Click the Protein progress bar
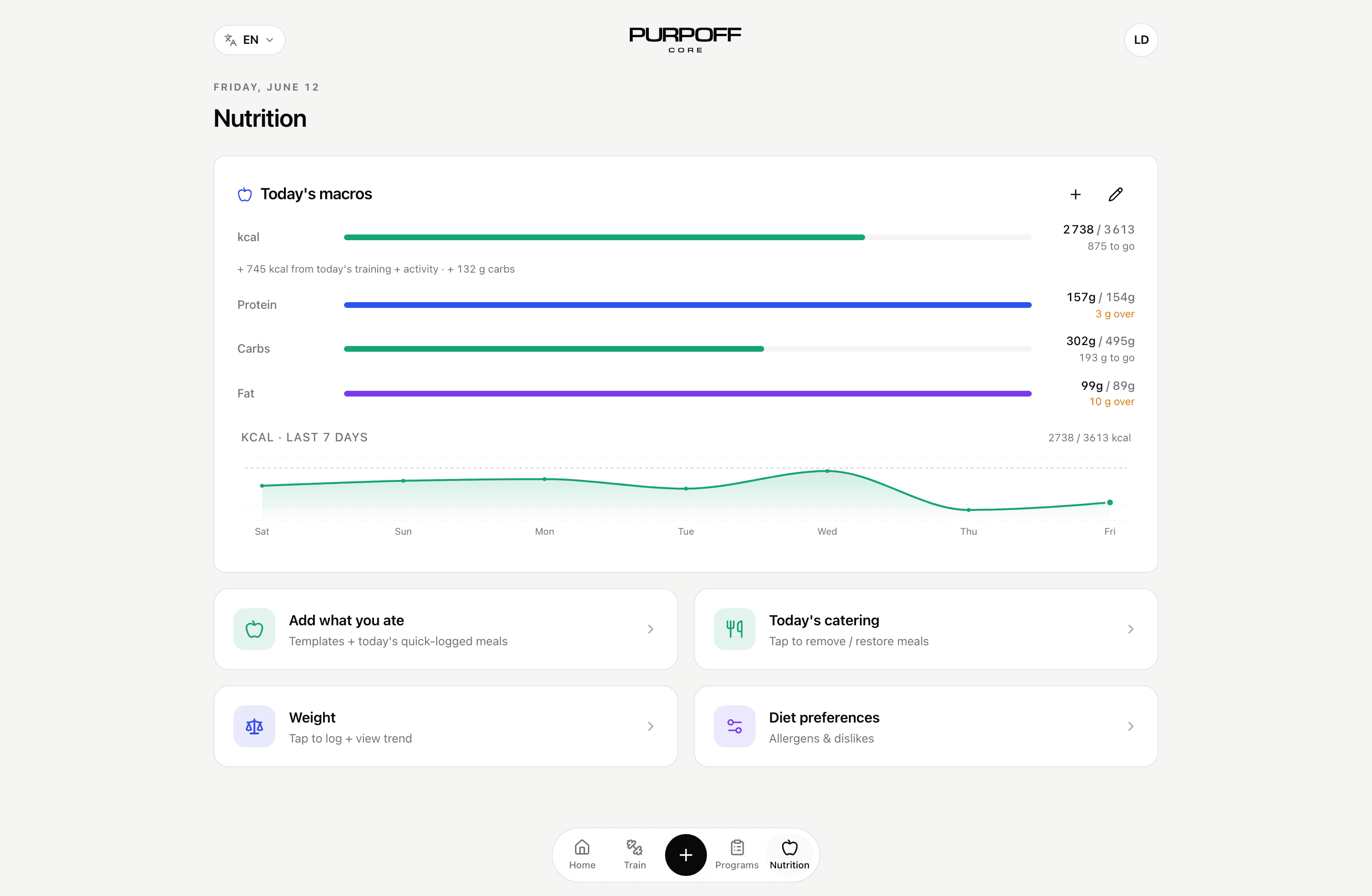 tap(687, 305)
